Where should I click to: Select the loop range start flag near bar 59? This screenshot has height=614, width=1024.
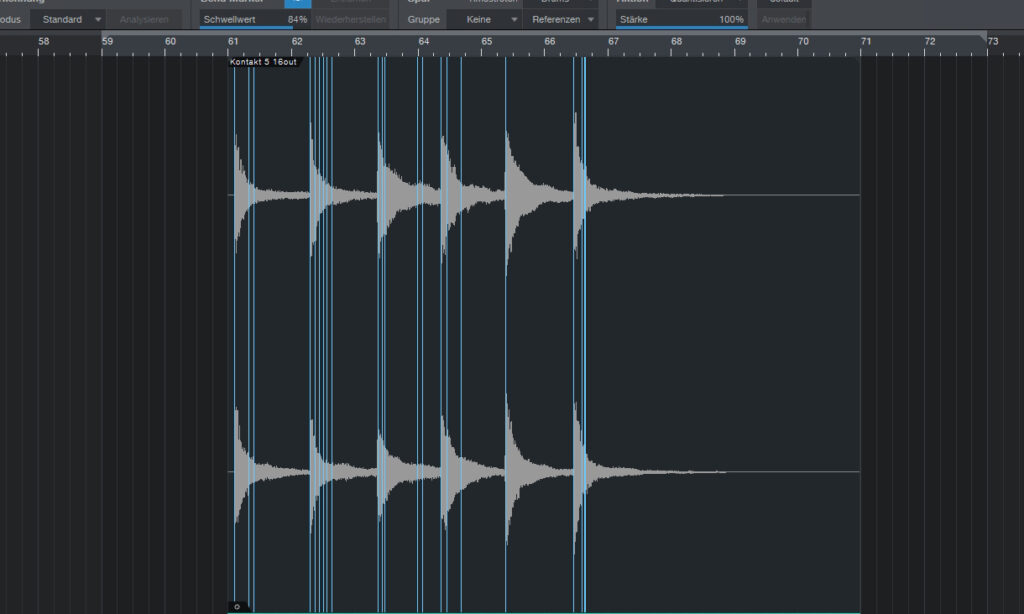pyautogui.click(x=105, y=40)
